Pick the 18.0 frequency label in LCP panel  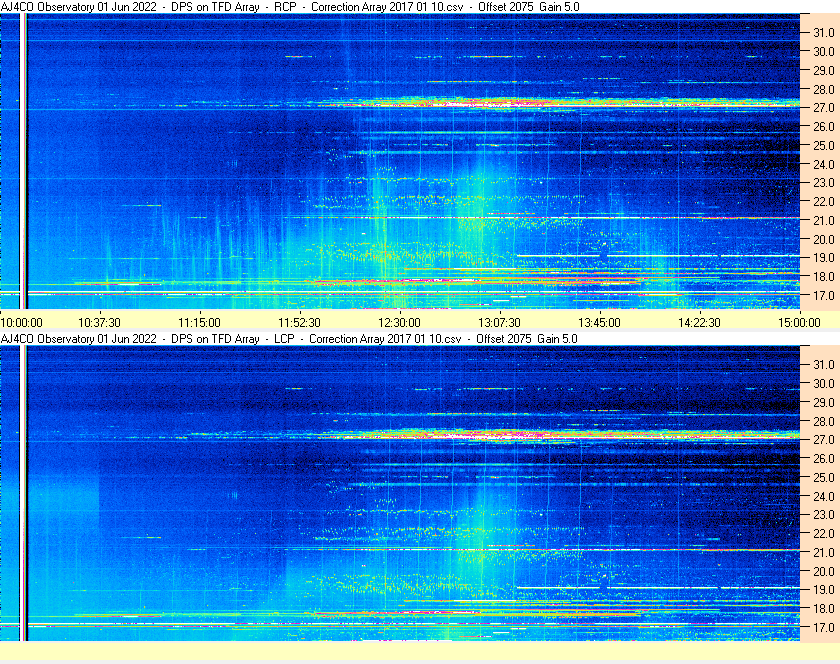click(x=824, y=608)
